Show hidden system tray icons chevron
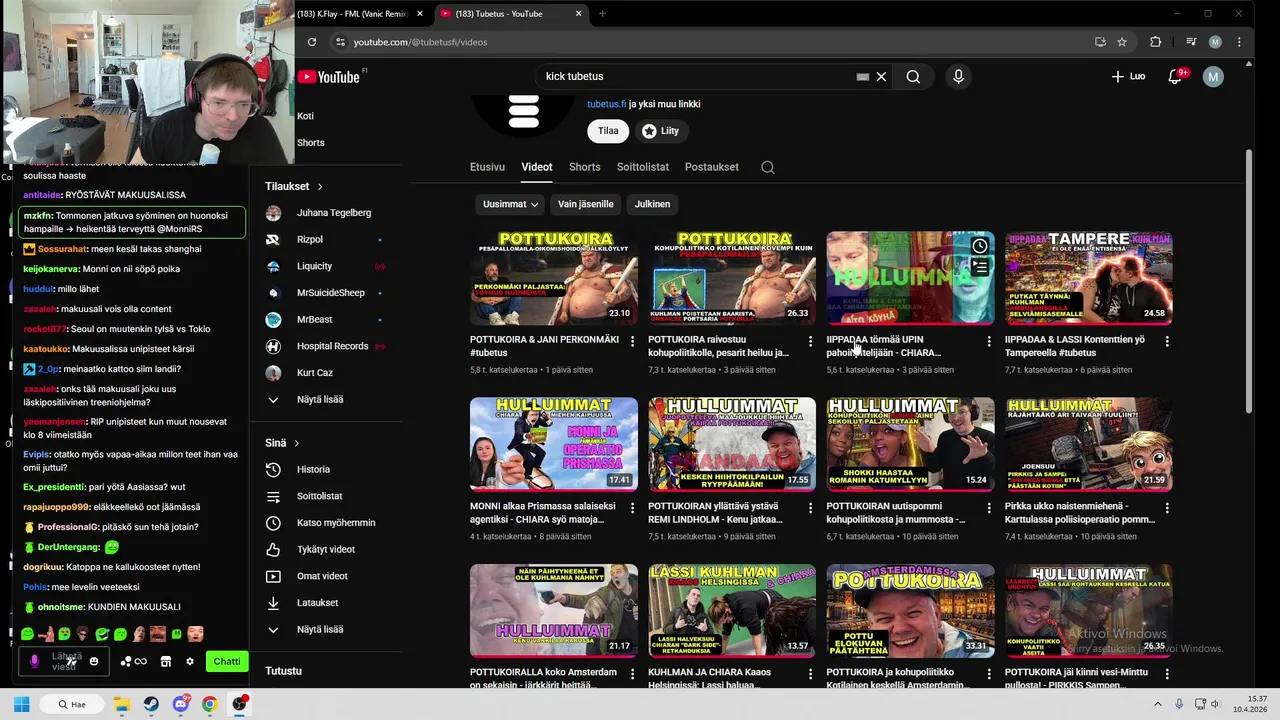Screen dimensions: 1280x720 (1158, 704)
